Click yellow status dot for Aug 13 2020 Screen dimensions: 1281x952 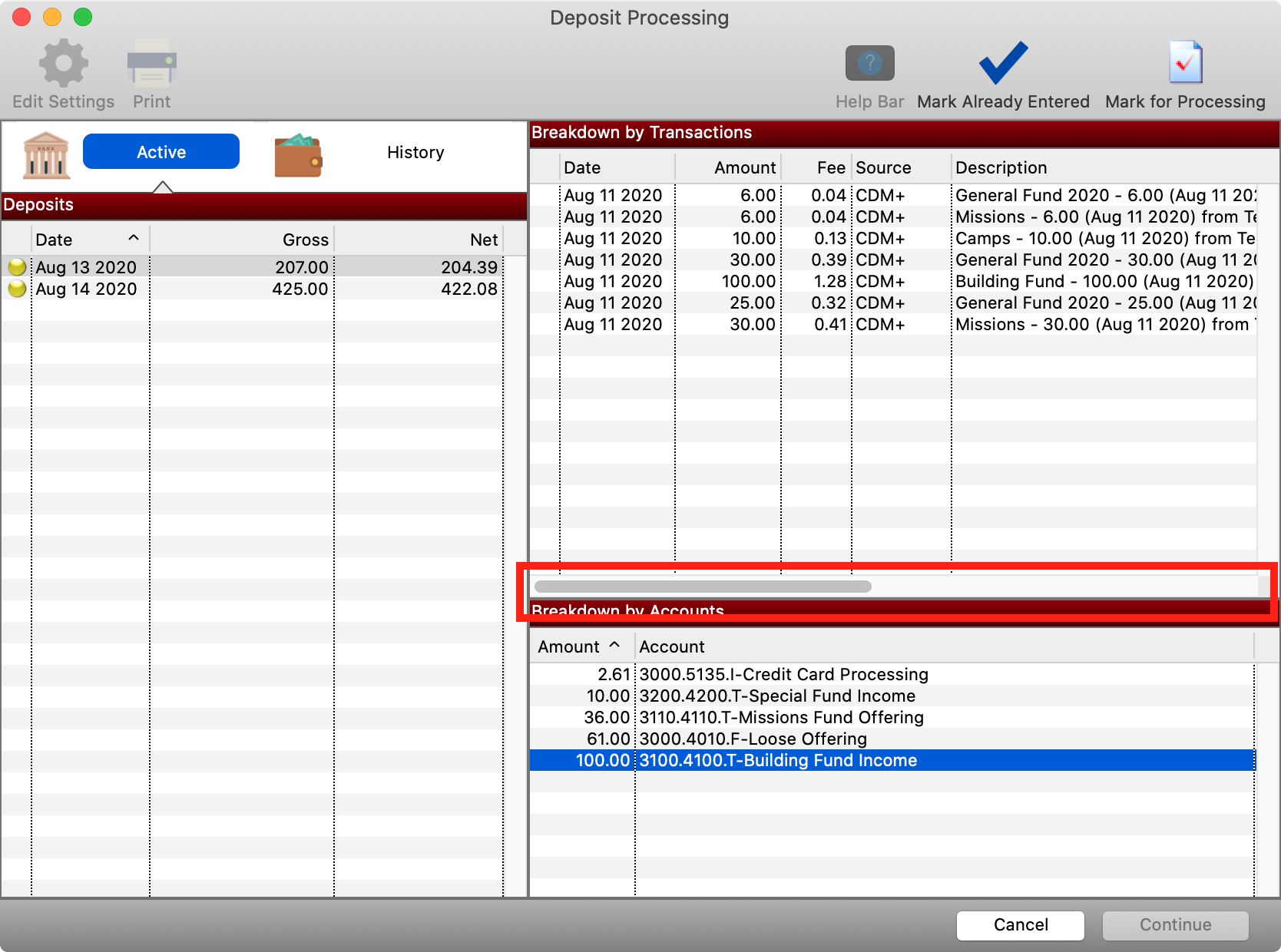pyautogui.click(x=17, y=267)
